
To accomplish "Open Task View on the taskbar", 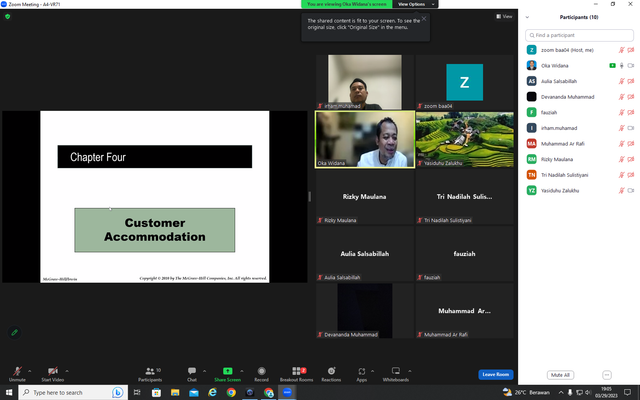I will [x=137, y=392].
